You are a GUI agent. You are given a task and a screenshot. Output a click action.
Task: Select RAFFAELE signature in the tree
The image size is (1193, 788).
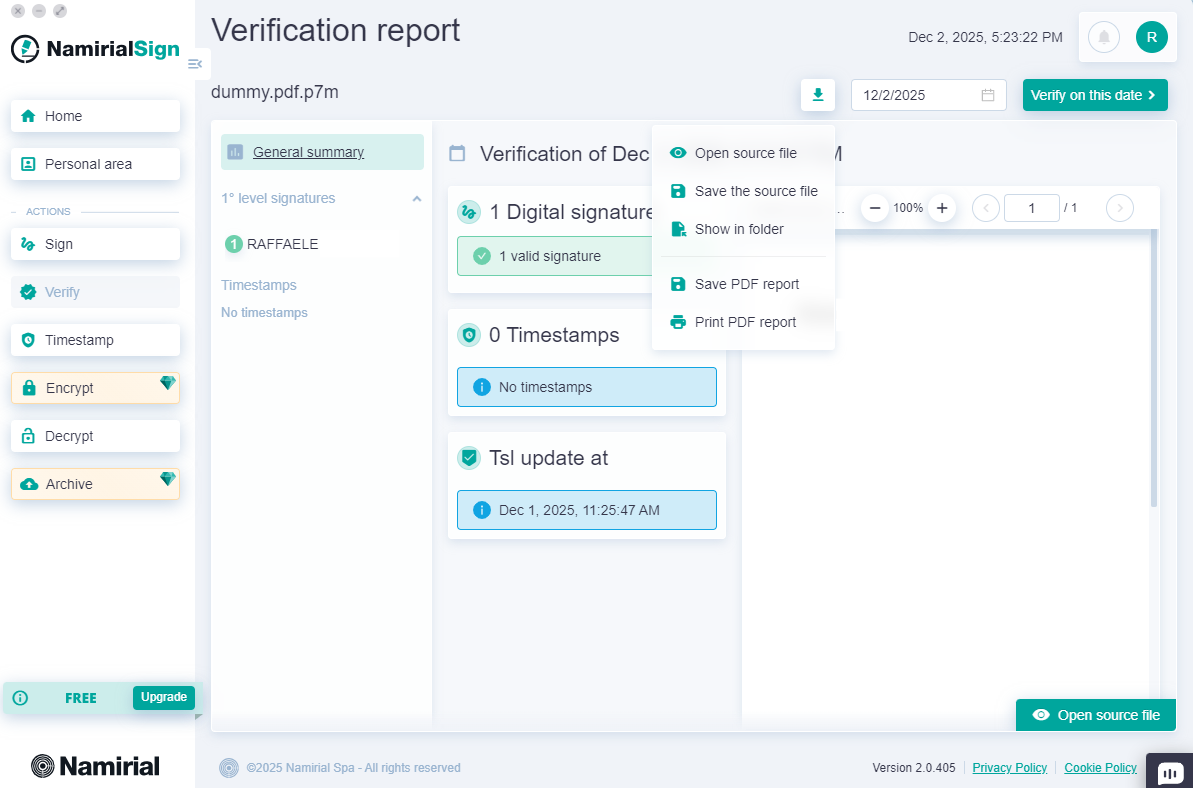click(282, 244)
